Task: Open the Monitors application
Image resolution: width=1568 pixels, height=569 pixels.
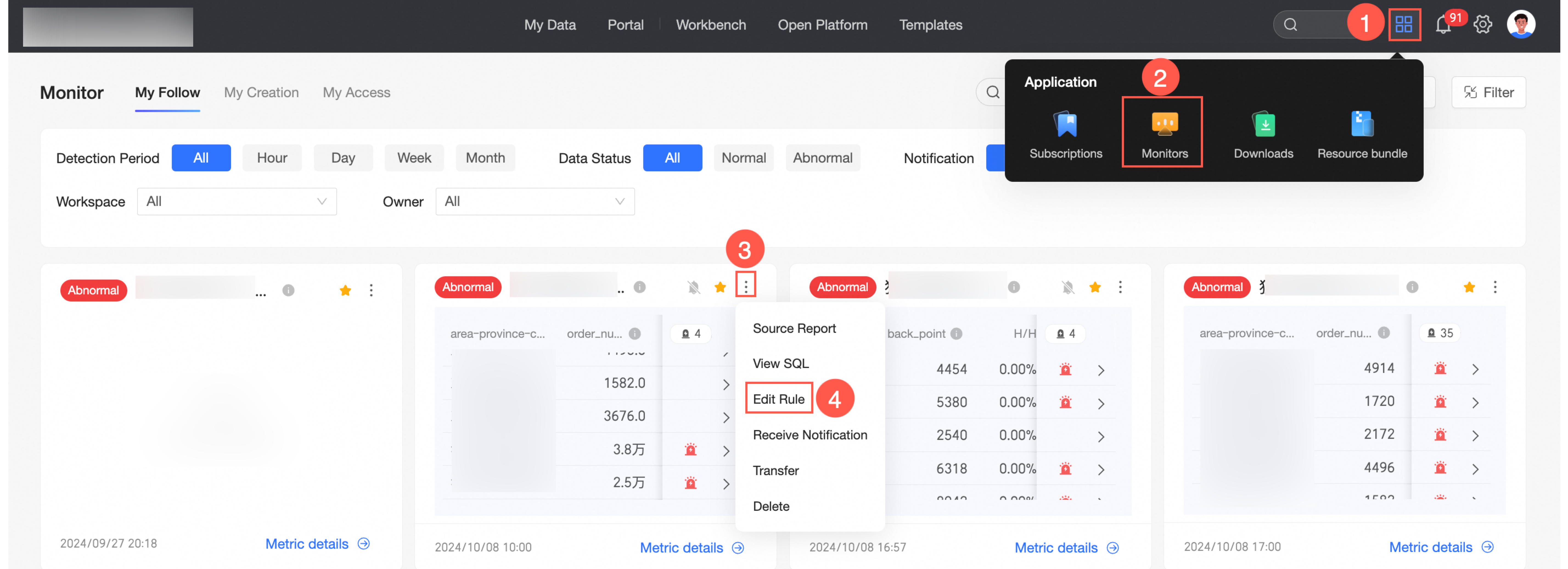Action: [1164, 135]
